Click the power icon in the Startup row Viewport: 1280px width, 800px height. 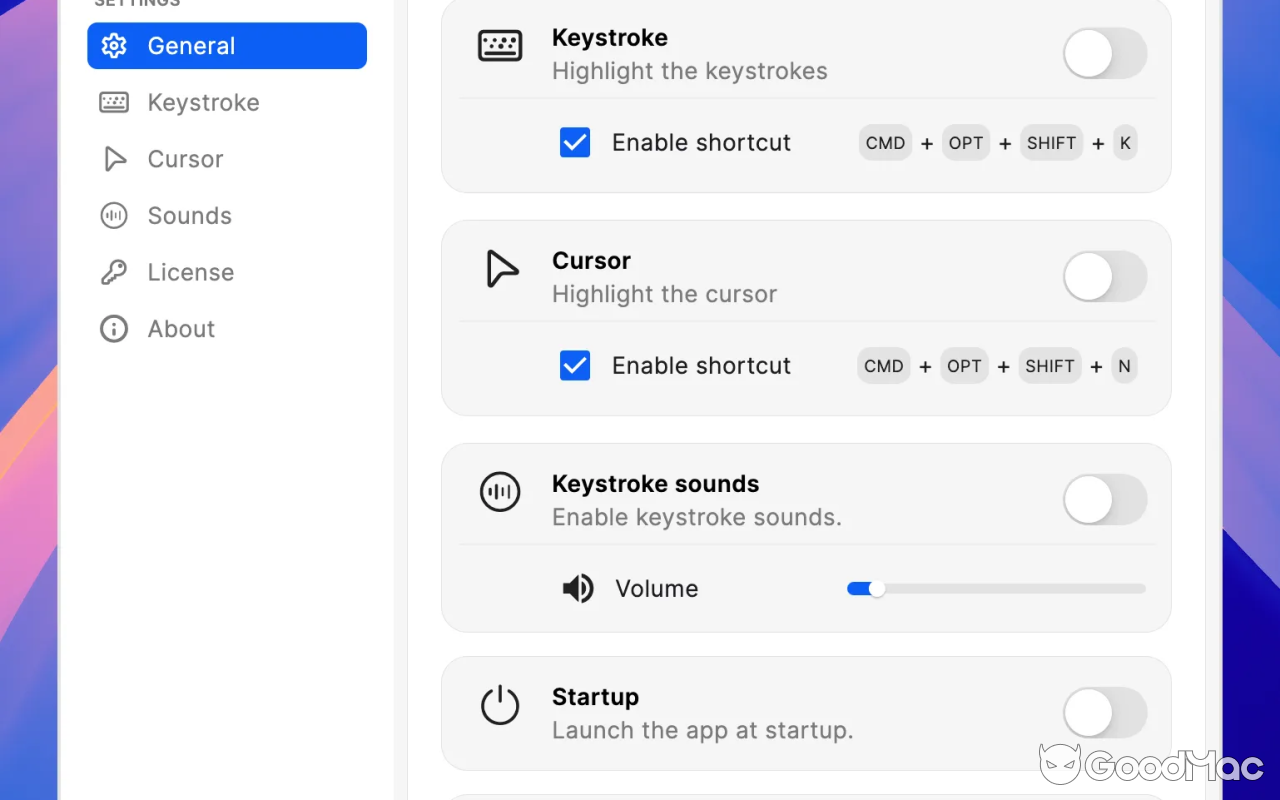(x=500, y=705)
